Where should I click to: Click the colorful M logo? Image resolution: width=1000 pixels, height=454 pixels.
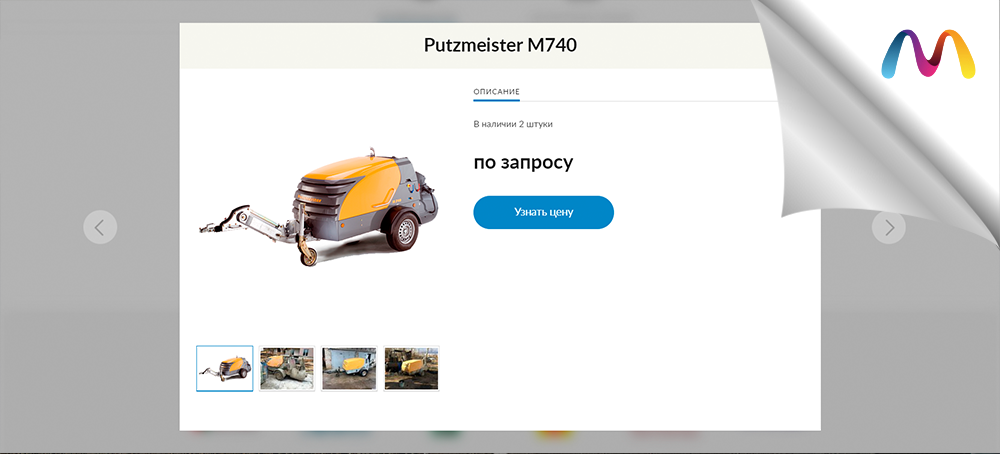928,55
